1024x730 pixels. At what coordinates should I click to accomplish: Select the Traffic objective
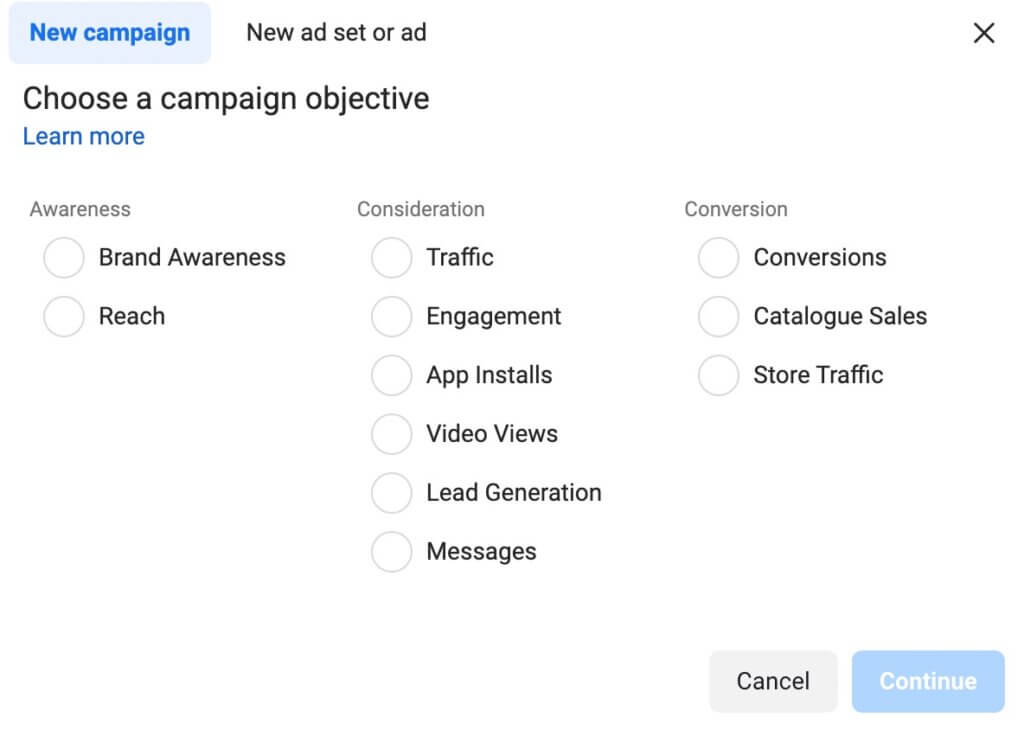pos(391,257)
